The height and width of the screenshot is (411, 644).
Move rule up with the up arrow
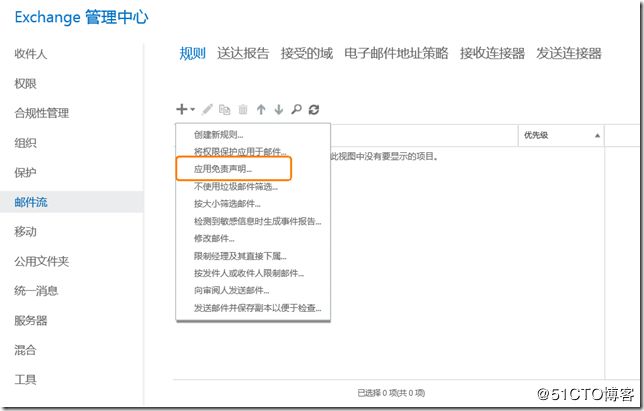pyautogui.click(x=261, y=109)
